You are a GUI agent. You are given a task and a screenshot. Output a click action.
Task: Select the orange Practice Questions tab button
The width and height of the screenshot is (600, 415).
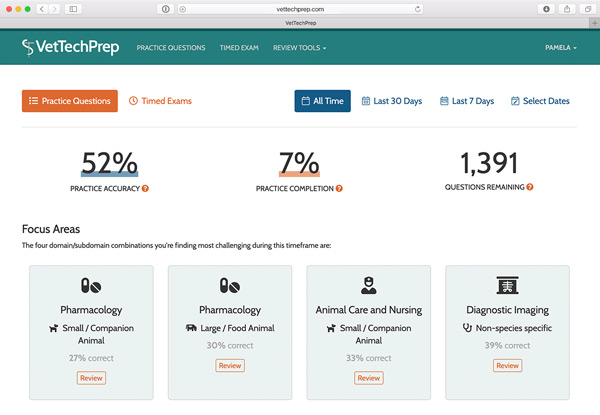pyautogui.click(x=70, y=101)
